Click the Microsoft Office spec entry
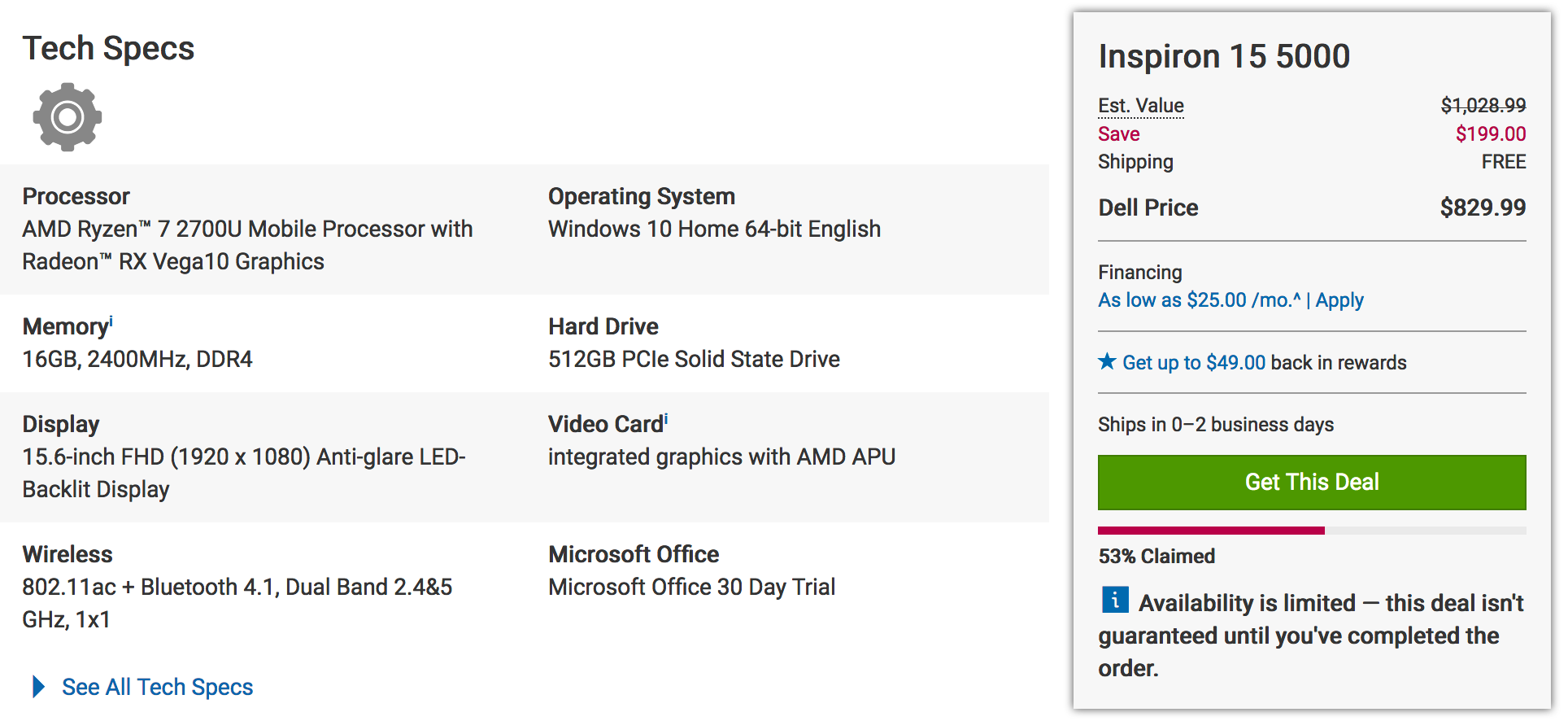The image size is (1568, 721). pyautogui.click(x=691, y=570)
